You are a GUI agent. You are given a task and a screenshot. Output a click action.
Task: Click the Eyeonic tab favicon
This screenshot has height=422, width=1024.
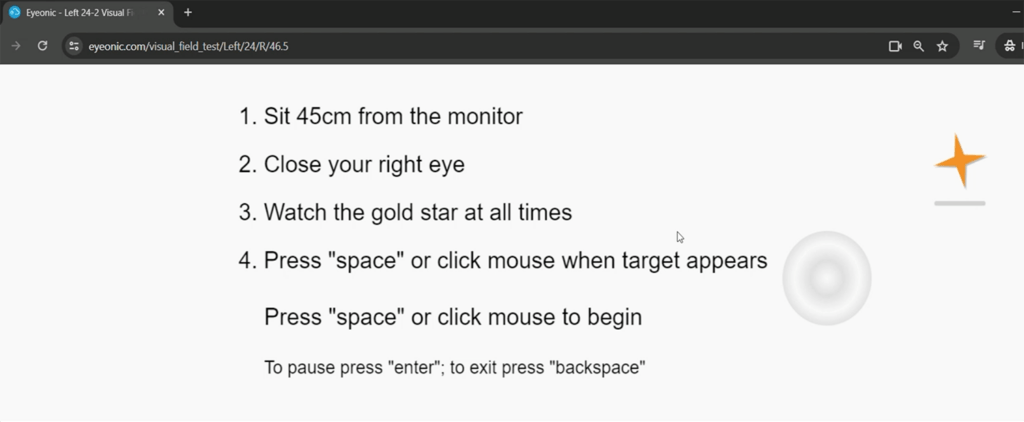click(x=14, y=12)
